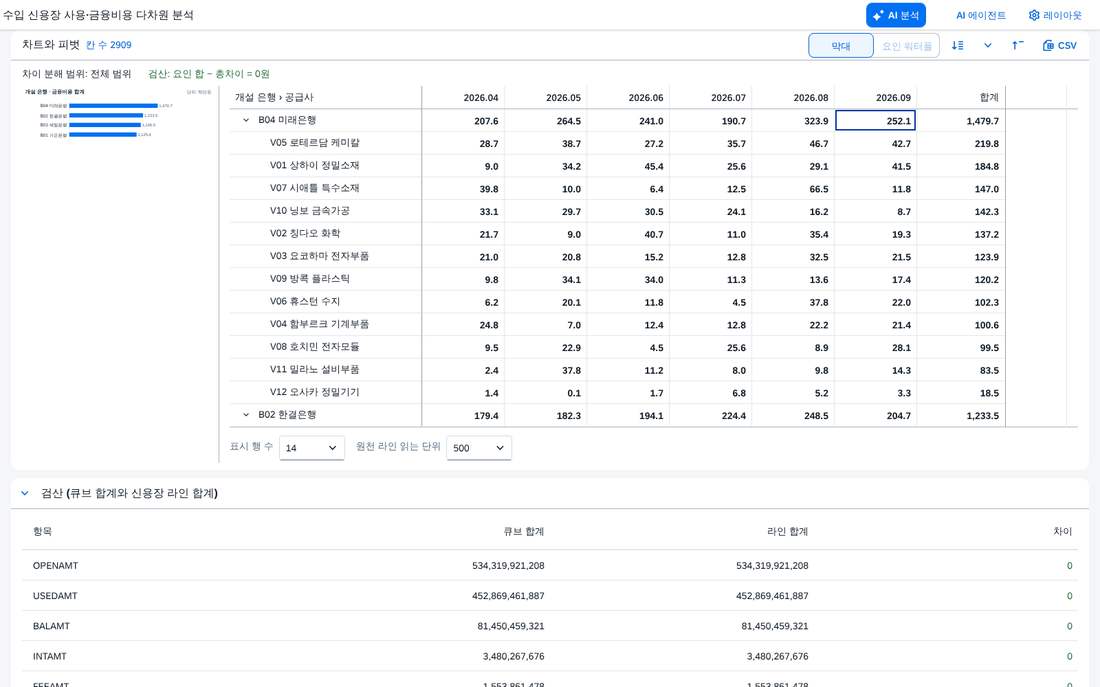Click the 개설 은행 › 공급사 header
The height and width of the screenshot is (687, 1100).
pos(274,98)
